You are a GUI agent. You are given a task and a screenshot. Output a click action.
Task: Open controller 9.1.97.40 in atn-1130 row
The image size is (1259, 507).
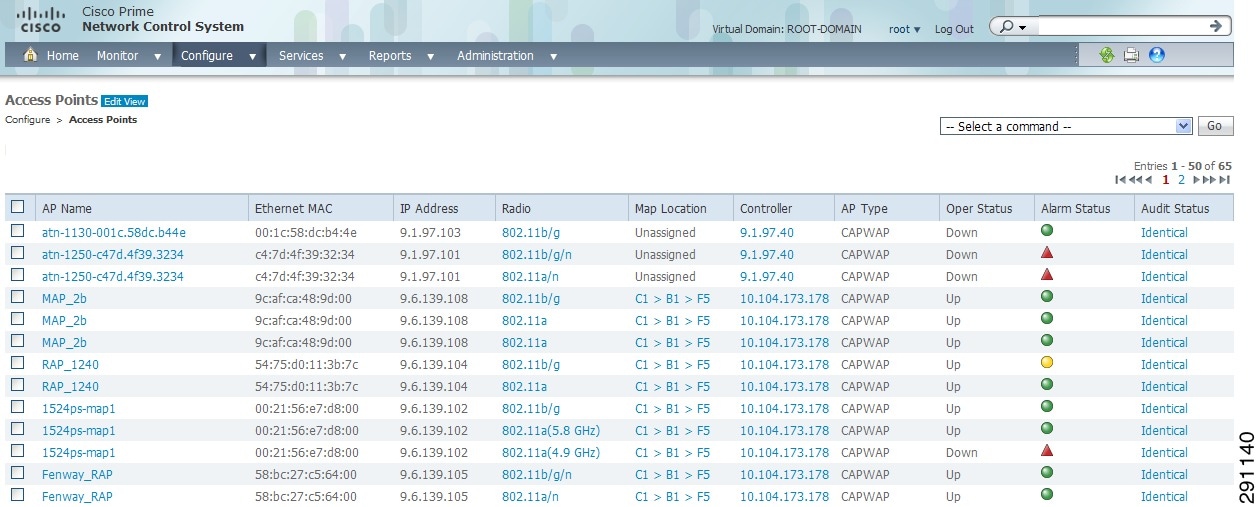[767, 232]
